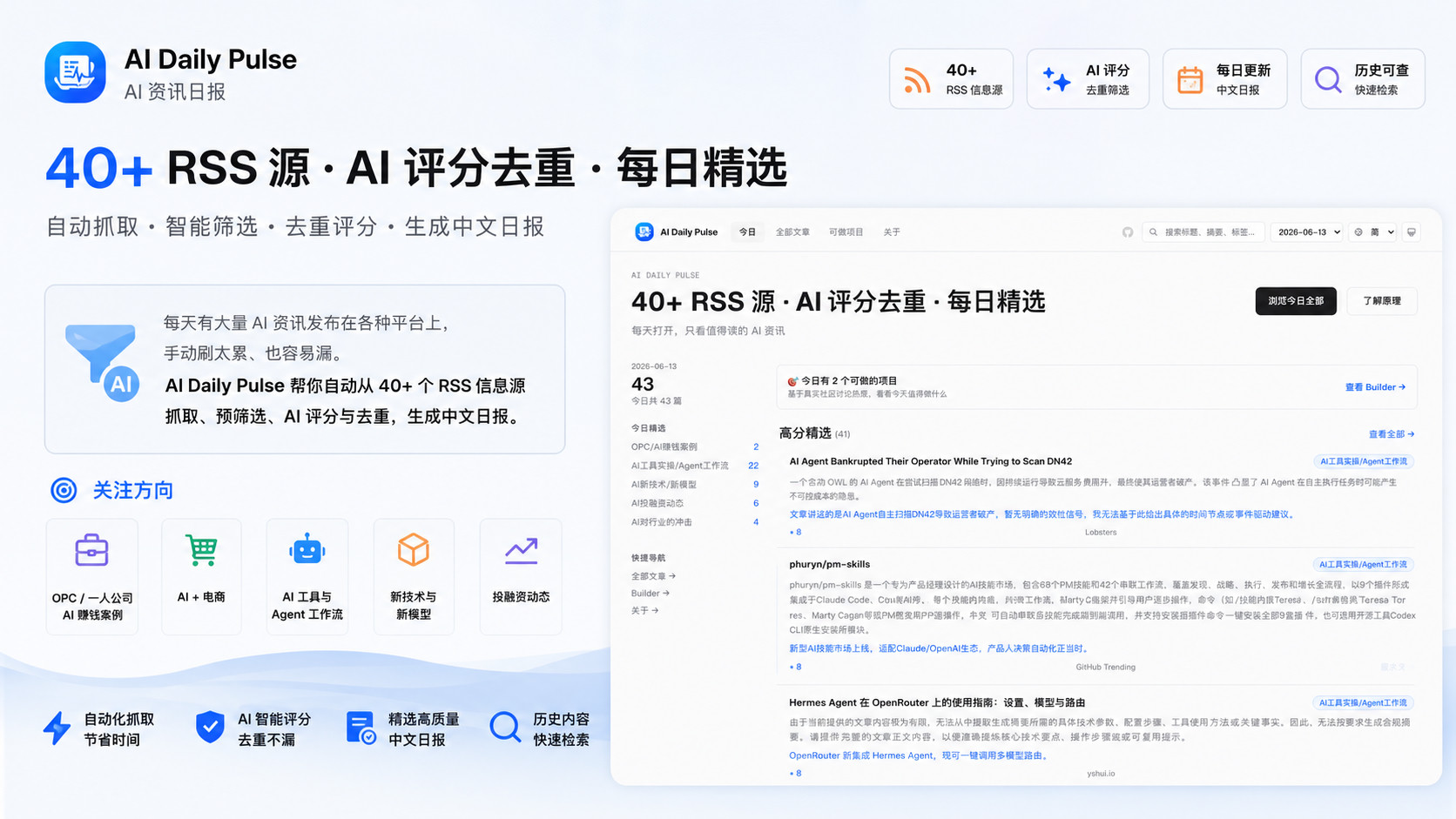Open the GitHub icon in app navbar
The image size is (1456, 819).
[1128, 232]
